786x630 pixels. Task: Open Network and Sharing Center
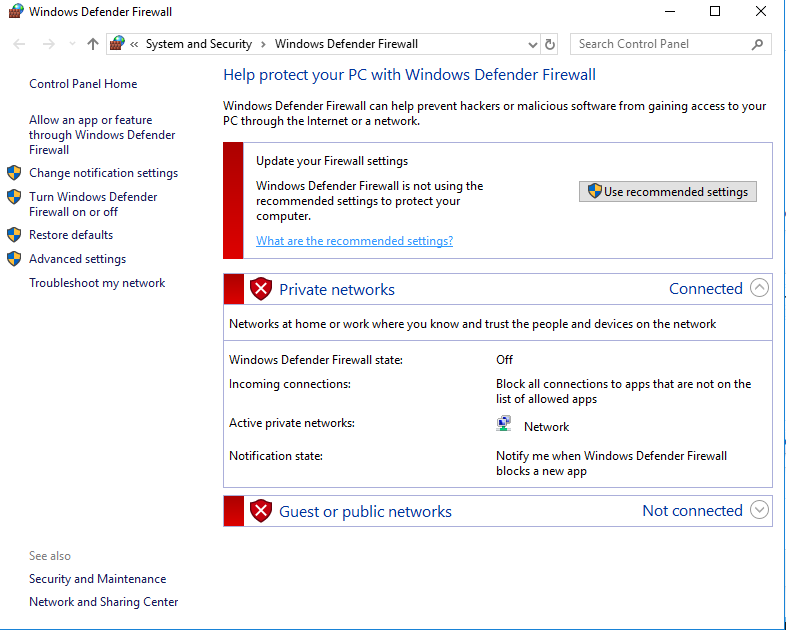tap(104, 602)
